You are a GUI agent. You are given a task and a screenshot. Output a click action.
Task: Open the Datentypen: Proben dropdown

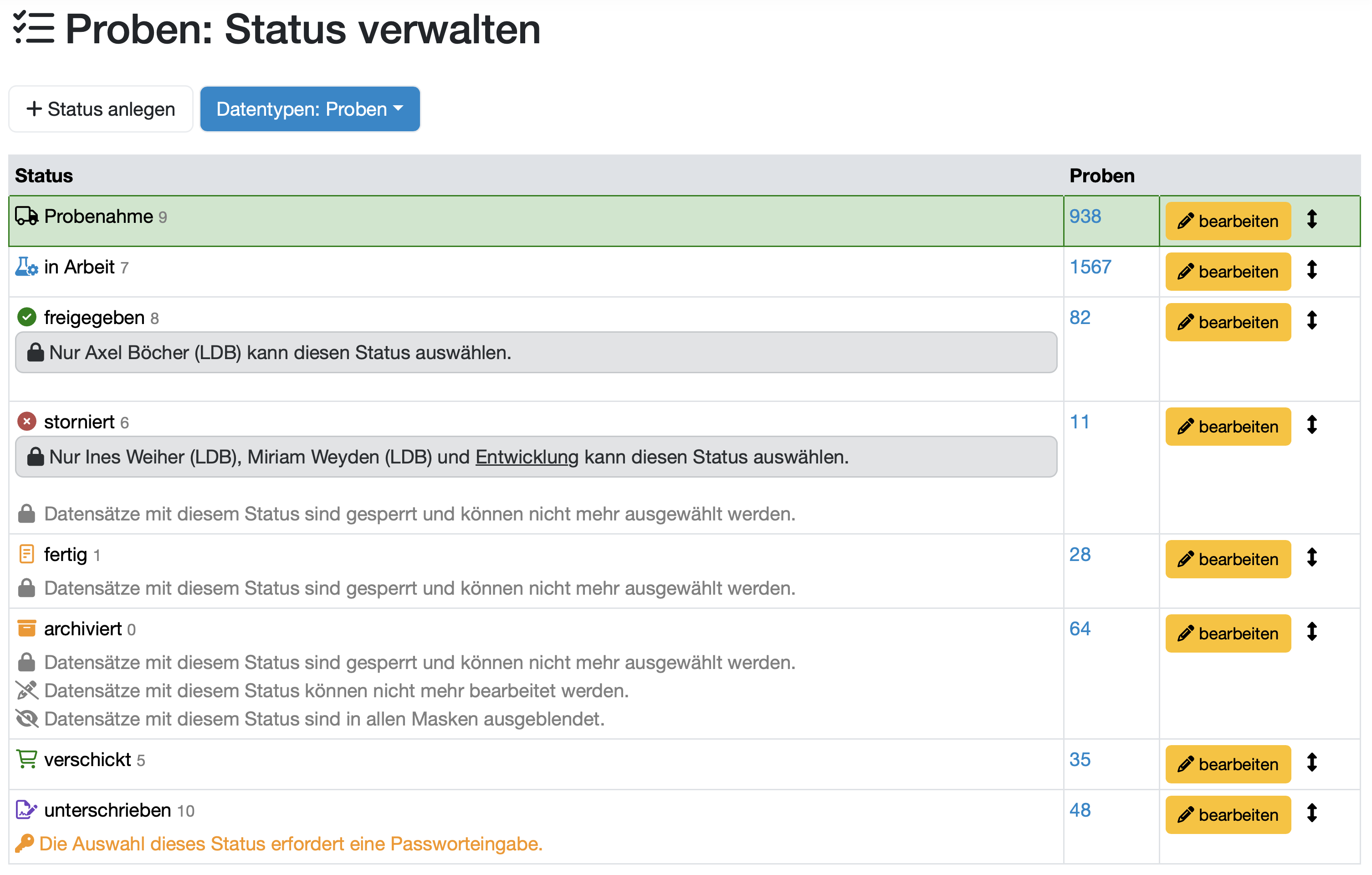click(310, 109)
